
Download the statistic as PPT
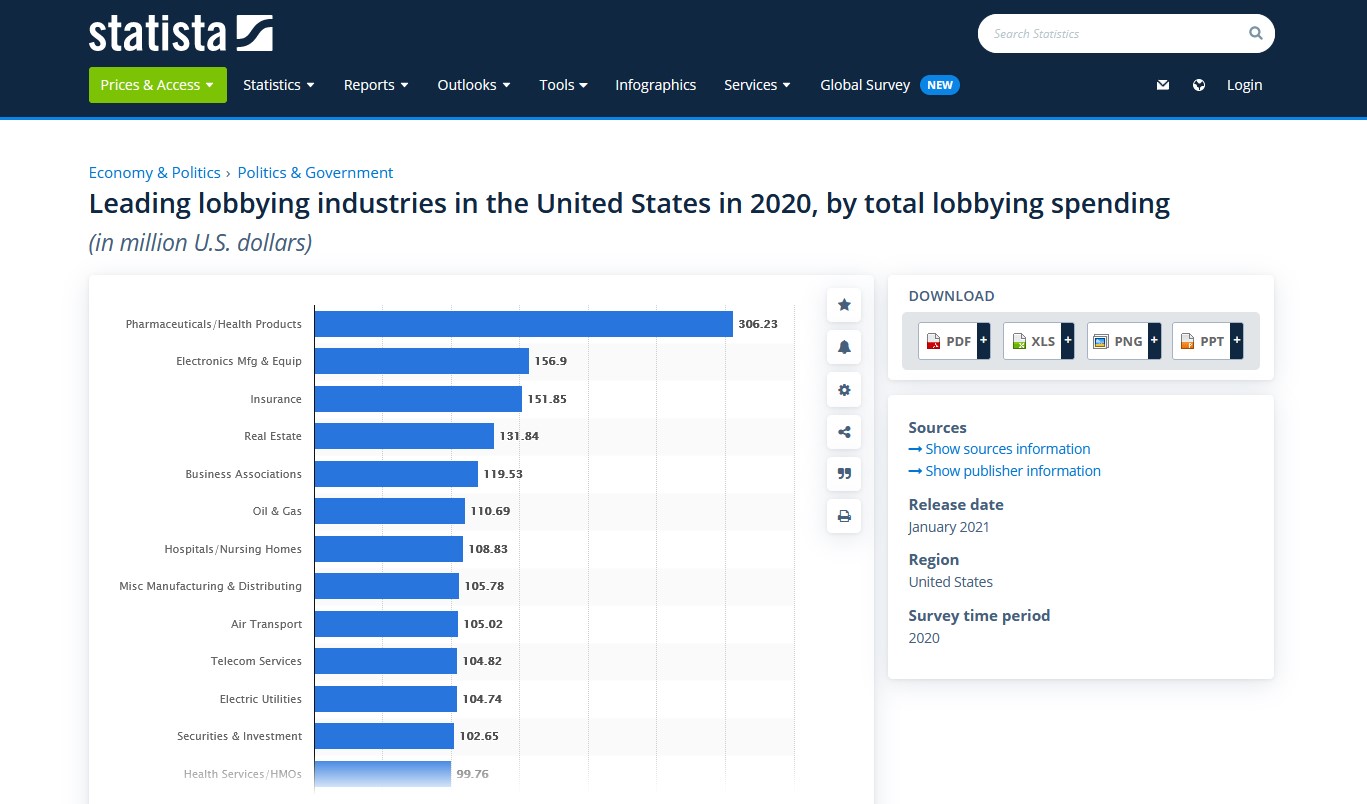pyautogui.click(x=1201, y=341)
